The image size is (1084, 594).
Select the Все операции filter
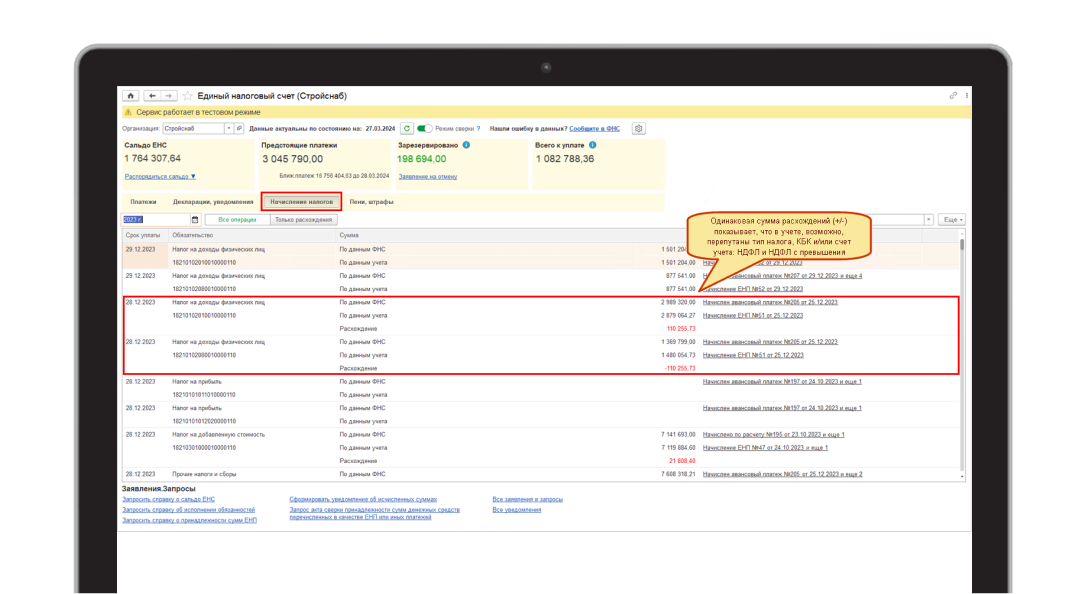(237, 219)
